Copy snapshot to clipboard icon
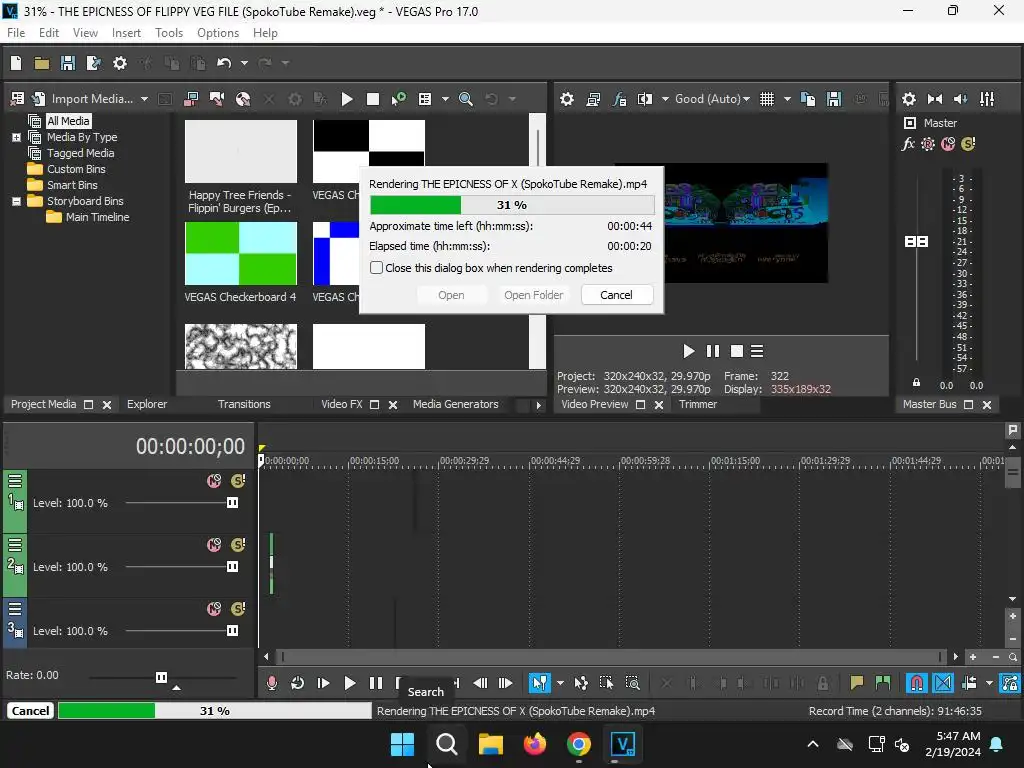 coord(808,99)
